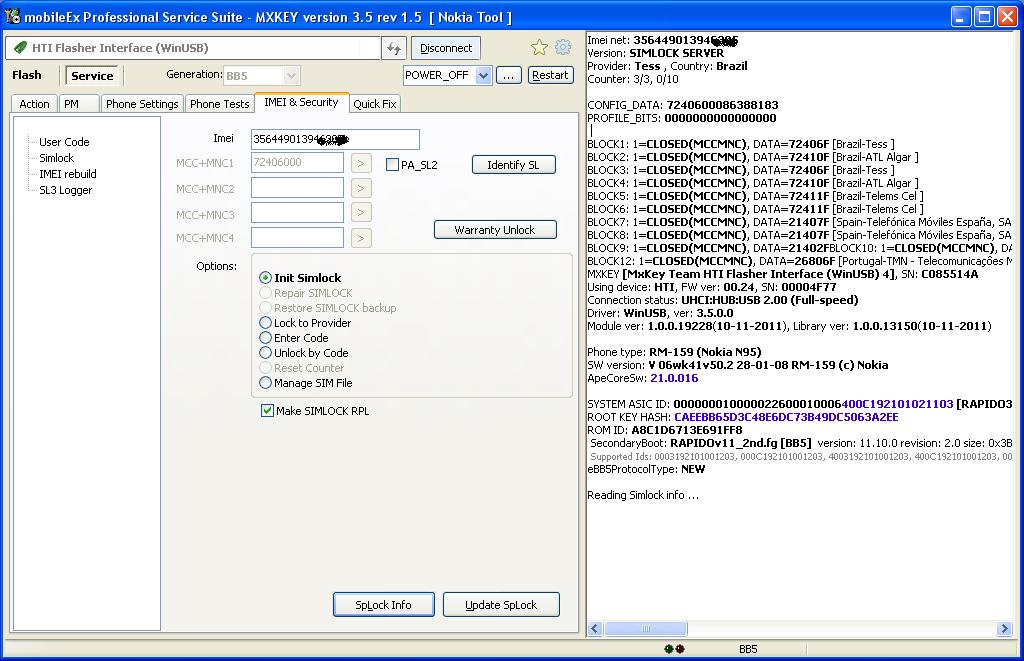Viewport: 1024px width, 661px height.
Task: Click the MCC+MNC4 input field
Action: pyautogui.click(x=297, y=237)
